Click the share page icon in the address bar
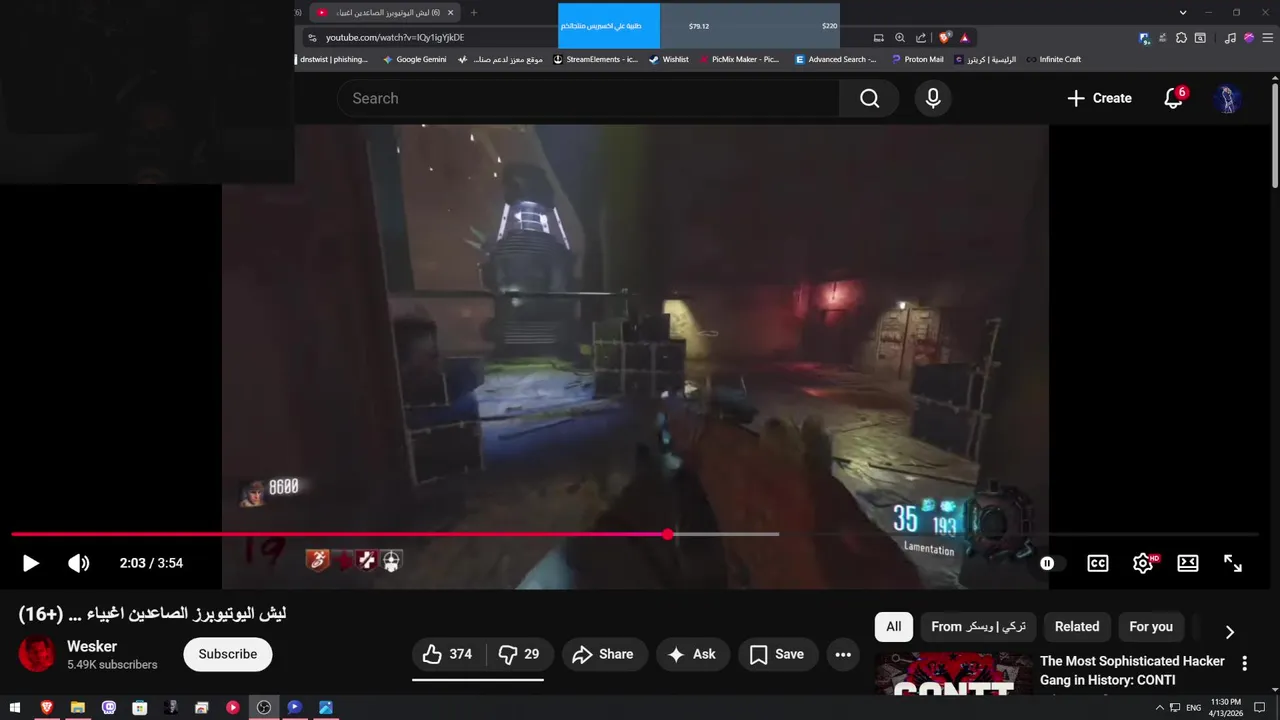1280x720 pixels. 921,38
